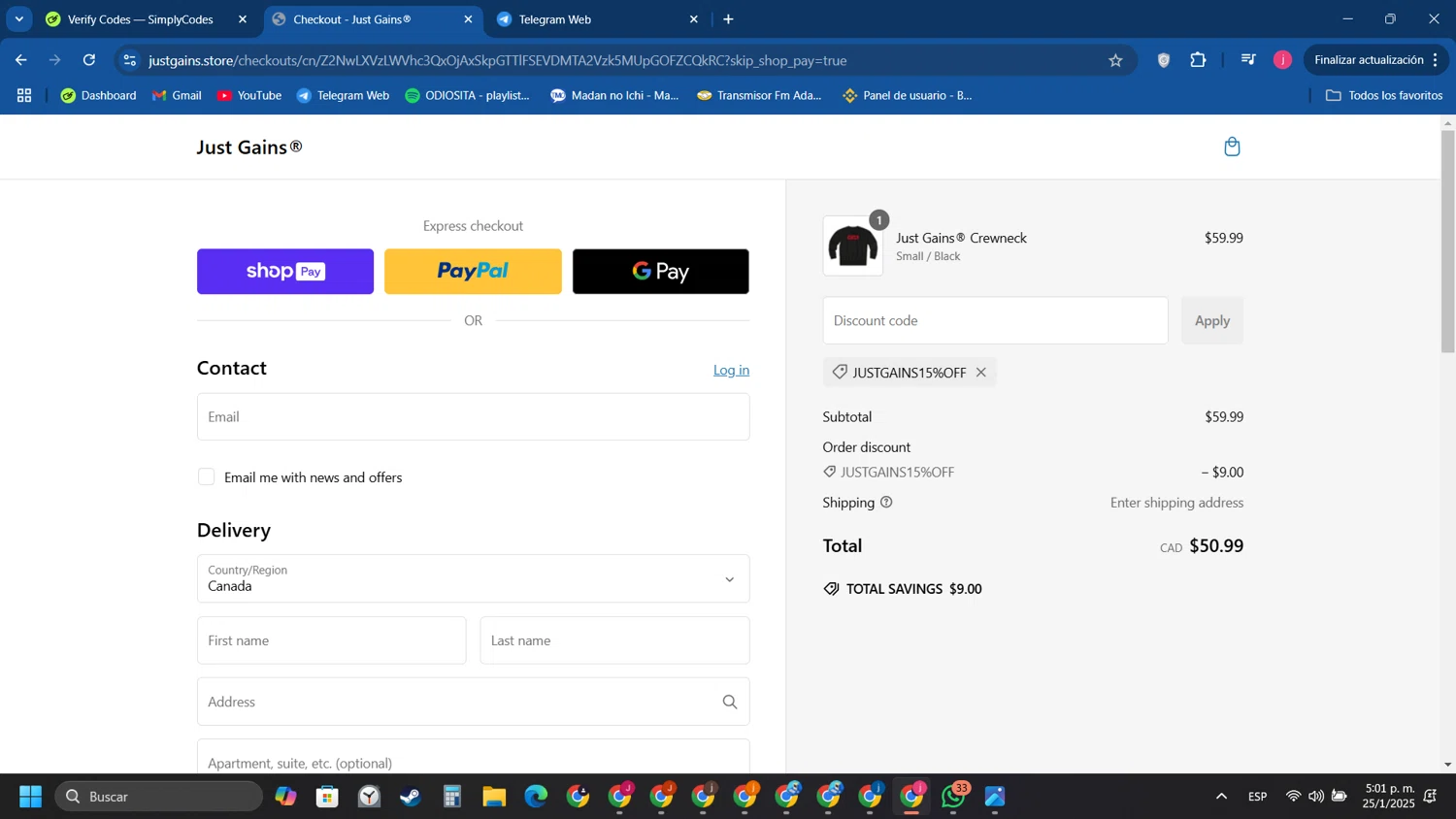The height and width of the screenshot is (819, 1456).
Task: Focus the First name field
Action: click(331, 640)
